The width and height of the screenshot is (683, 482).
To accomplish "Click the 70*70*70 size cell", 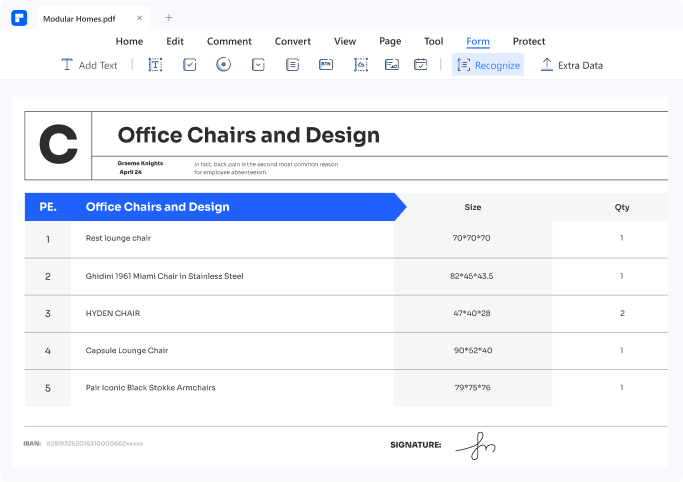I will pyautogui.click(x=471, y=238).
